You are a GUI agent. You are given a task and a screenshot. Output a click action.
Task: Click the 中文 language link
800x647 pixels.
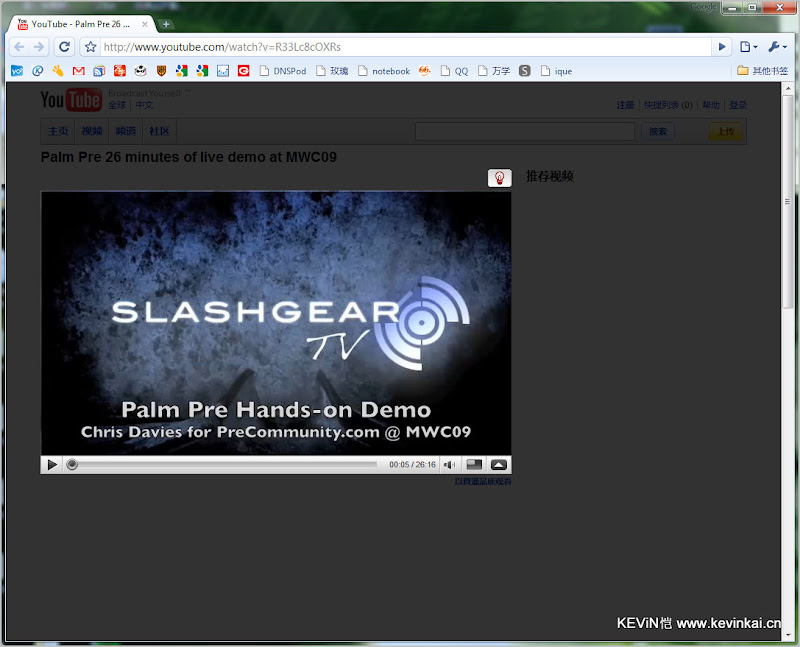[x=144, y=105]
